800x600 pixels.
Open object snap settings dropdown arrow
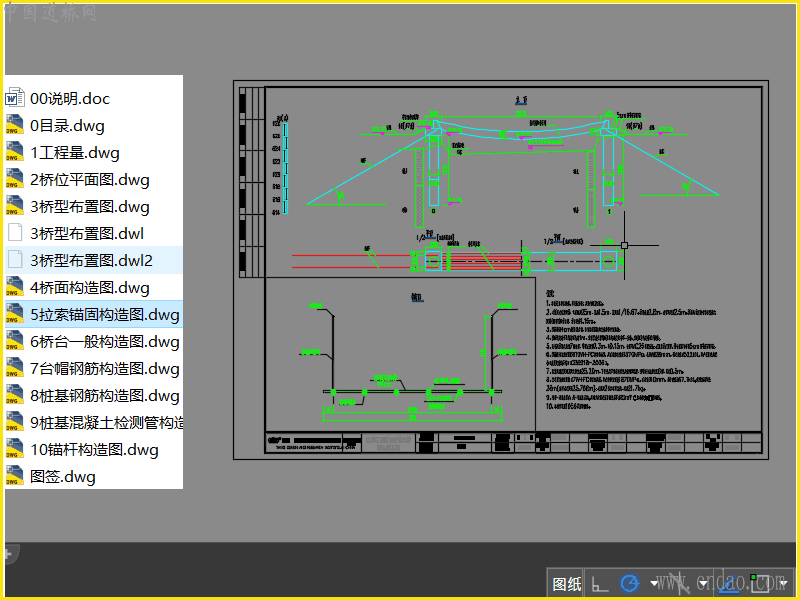click(x=784, y=583)
